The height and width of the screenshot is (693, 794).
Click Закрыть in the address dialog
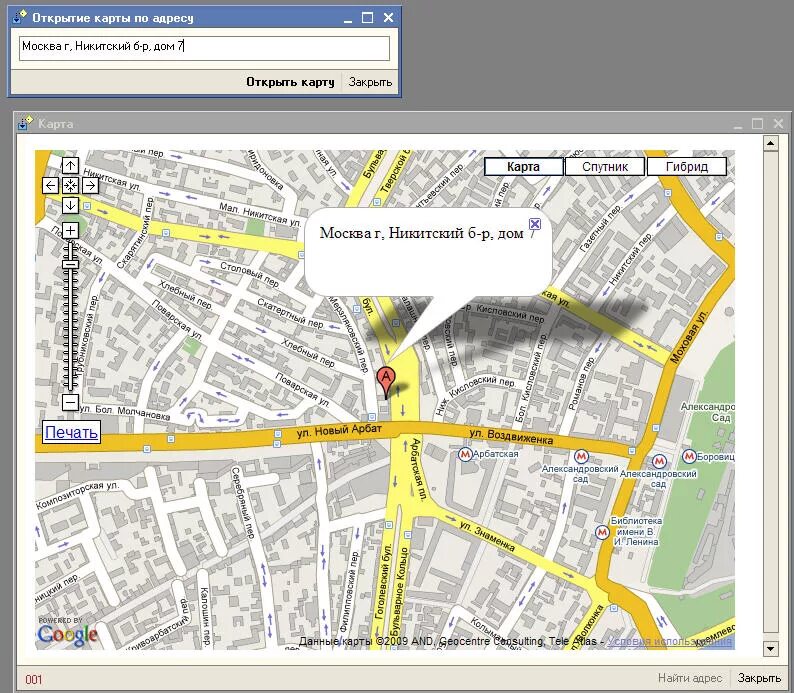point(370,82)
